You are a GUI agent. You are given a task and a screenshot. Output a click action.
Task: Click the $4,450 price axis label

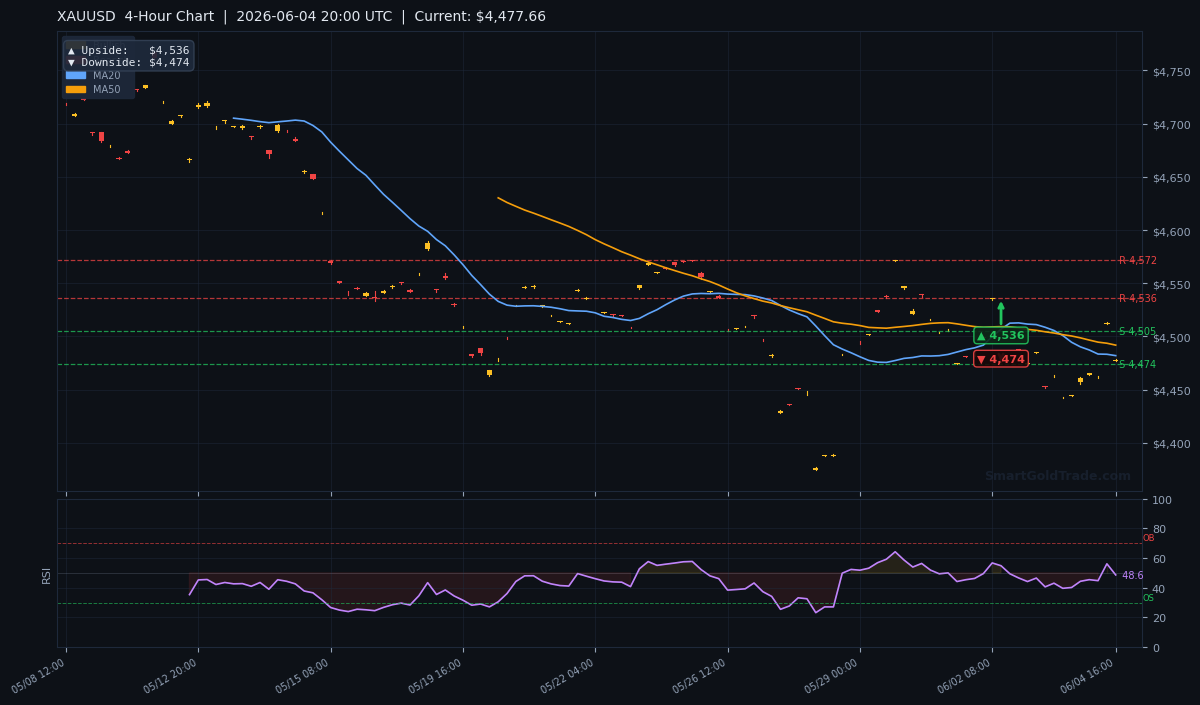pyautogui.click(x=1172, y=391)
